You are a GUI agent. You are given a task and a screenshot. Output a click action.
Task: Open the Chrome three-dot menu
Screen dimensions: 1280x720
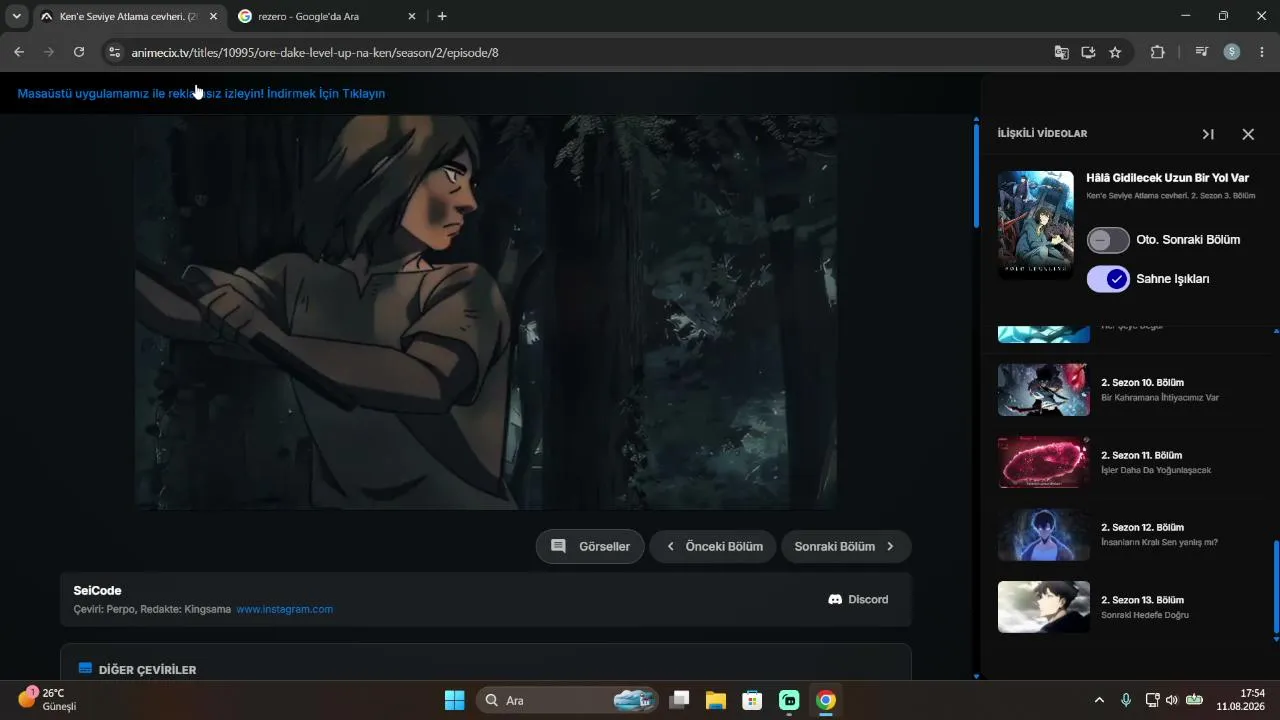click(x=1262, y=52)
